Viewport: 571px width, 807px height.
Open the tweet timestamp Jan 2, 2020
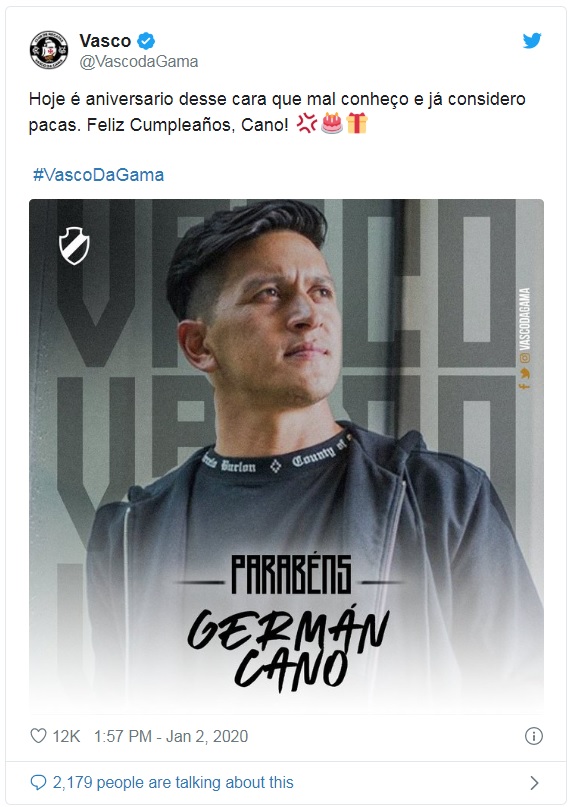[171, 736]
